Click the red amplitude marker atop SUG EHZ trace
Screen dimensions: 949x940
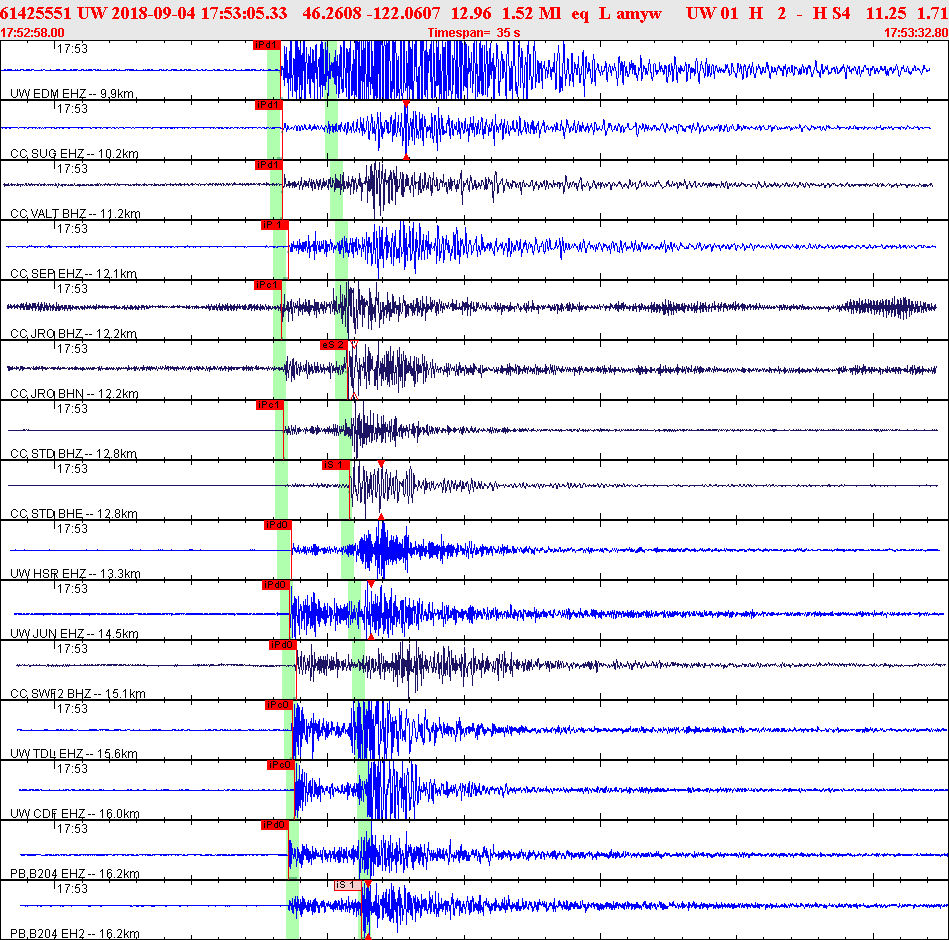(406, 104)
